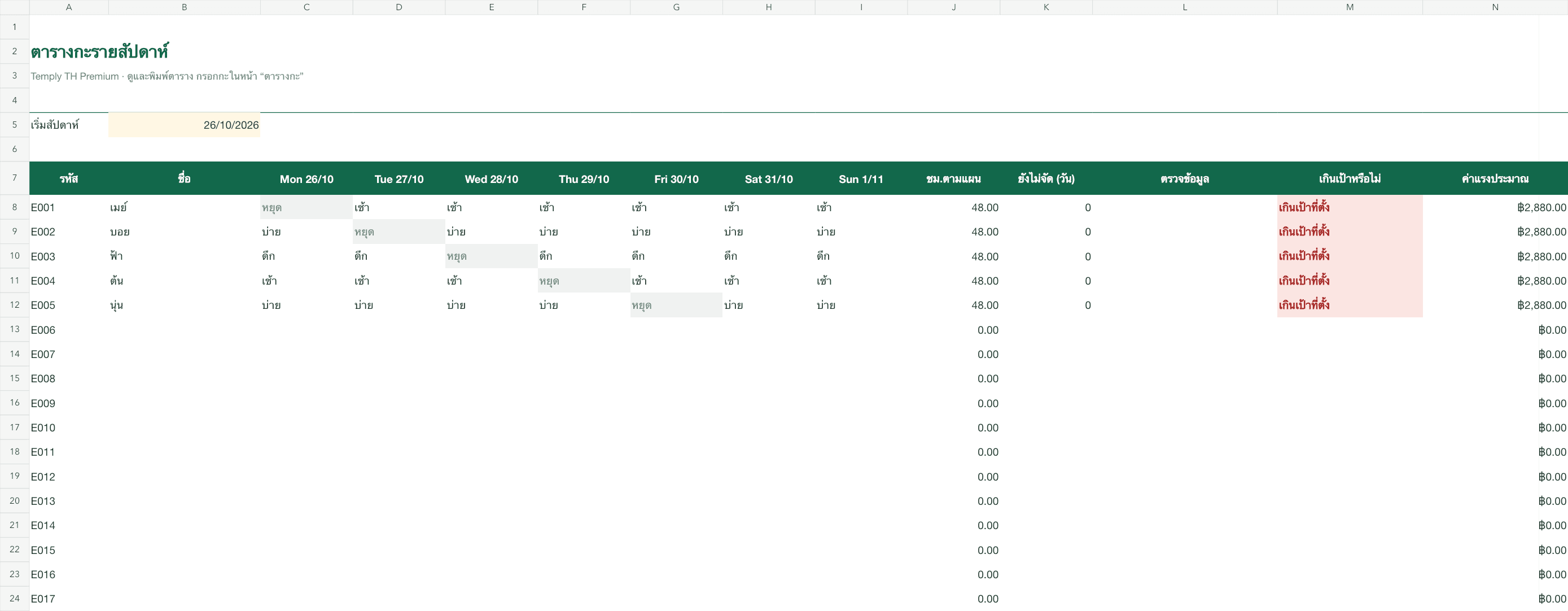The image size is (1568, 611).
Task: Click the title ตารางกะรายสัปดาห์
Action: (x=99, y=52)
